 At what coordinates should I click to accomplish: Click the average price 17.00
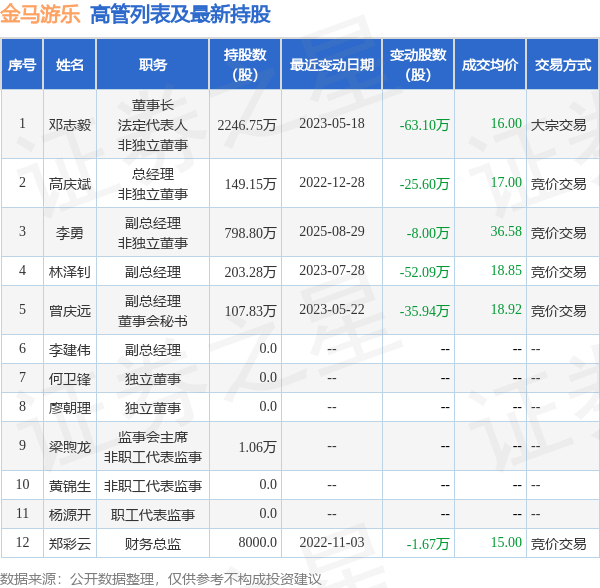506,182
